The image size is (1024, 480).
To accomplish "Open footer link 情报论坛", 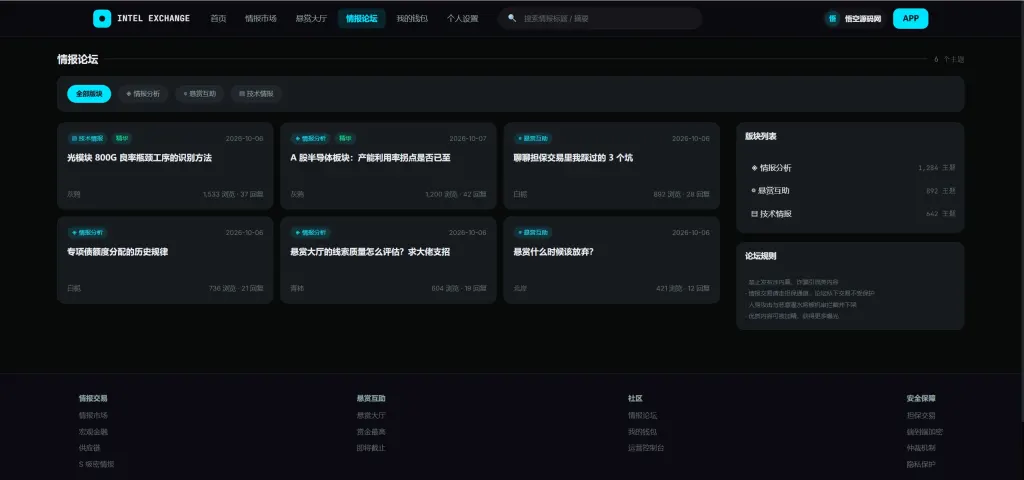I will 643,415.
